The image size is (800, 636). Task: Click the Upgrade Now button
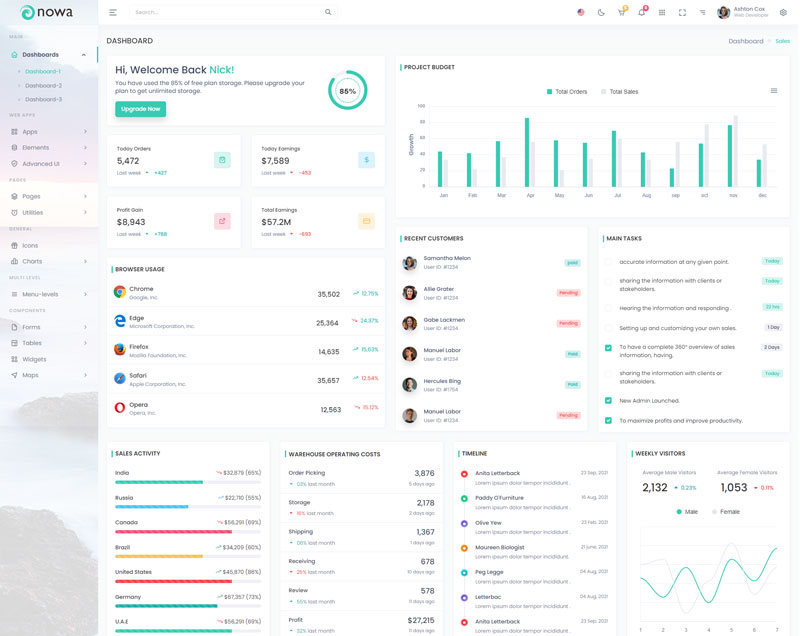coord(140,109)
